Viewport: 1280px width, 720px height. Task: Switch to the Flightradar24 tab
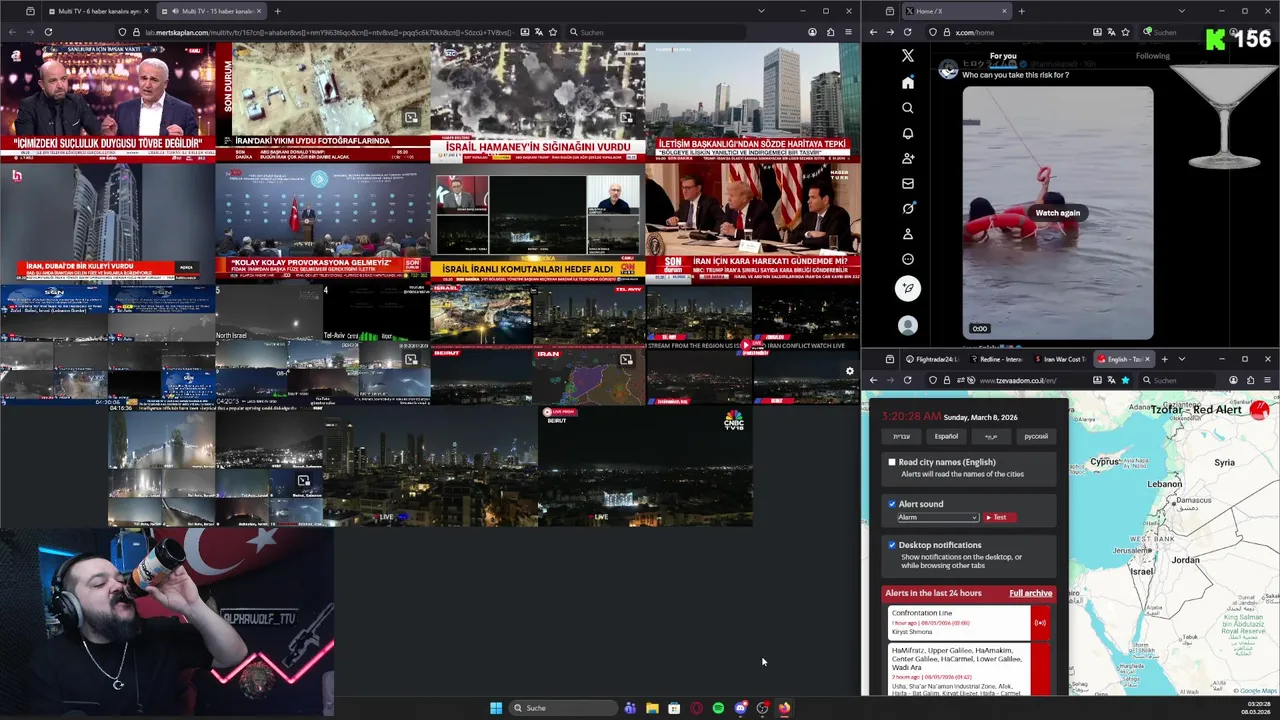point(931,359)
